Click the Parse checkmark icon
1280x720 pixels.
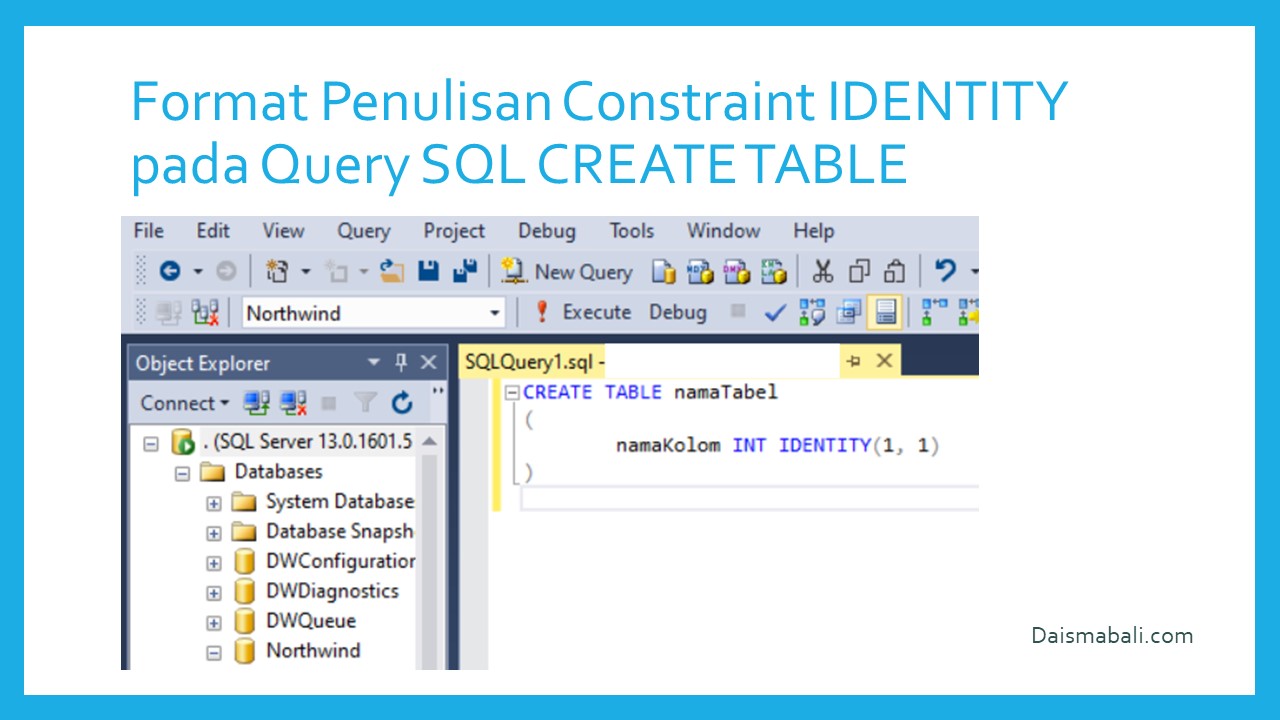pos(774,313)
